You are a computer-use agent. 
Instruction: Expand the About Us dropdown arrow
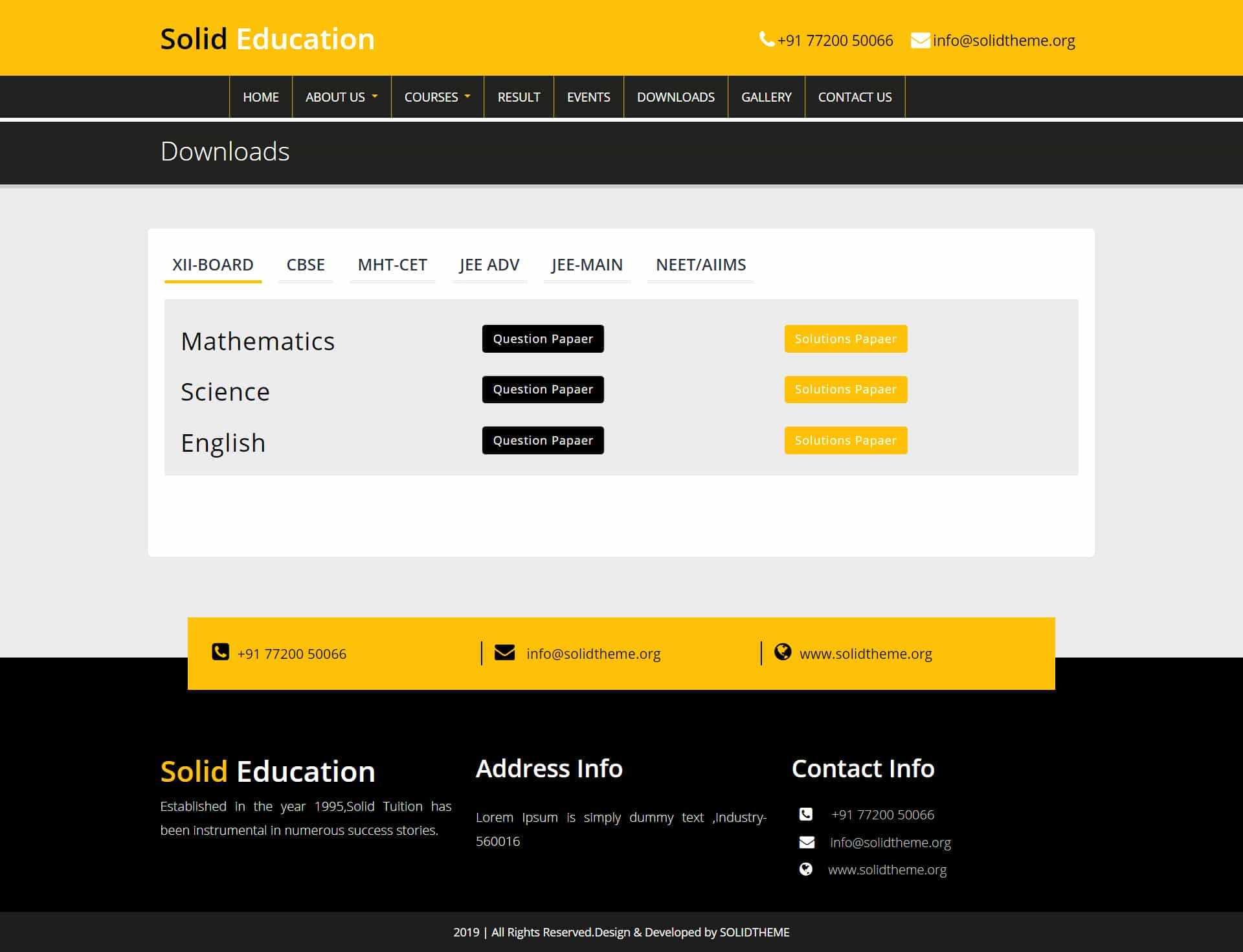(x=374, y=96)
